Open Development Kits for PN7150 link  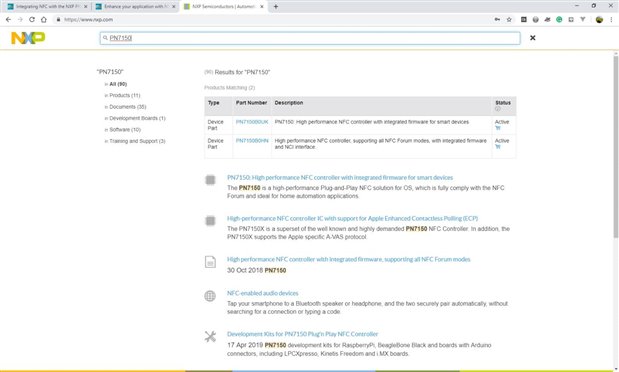[302, 334]
